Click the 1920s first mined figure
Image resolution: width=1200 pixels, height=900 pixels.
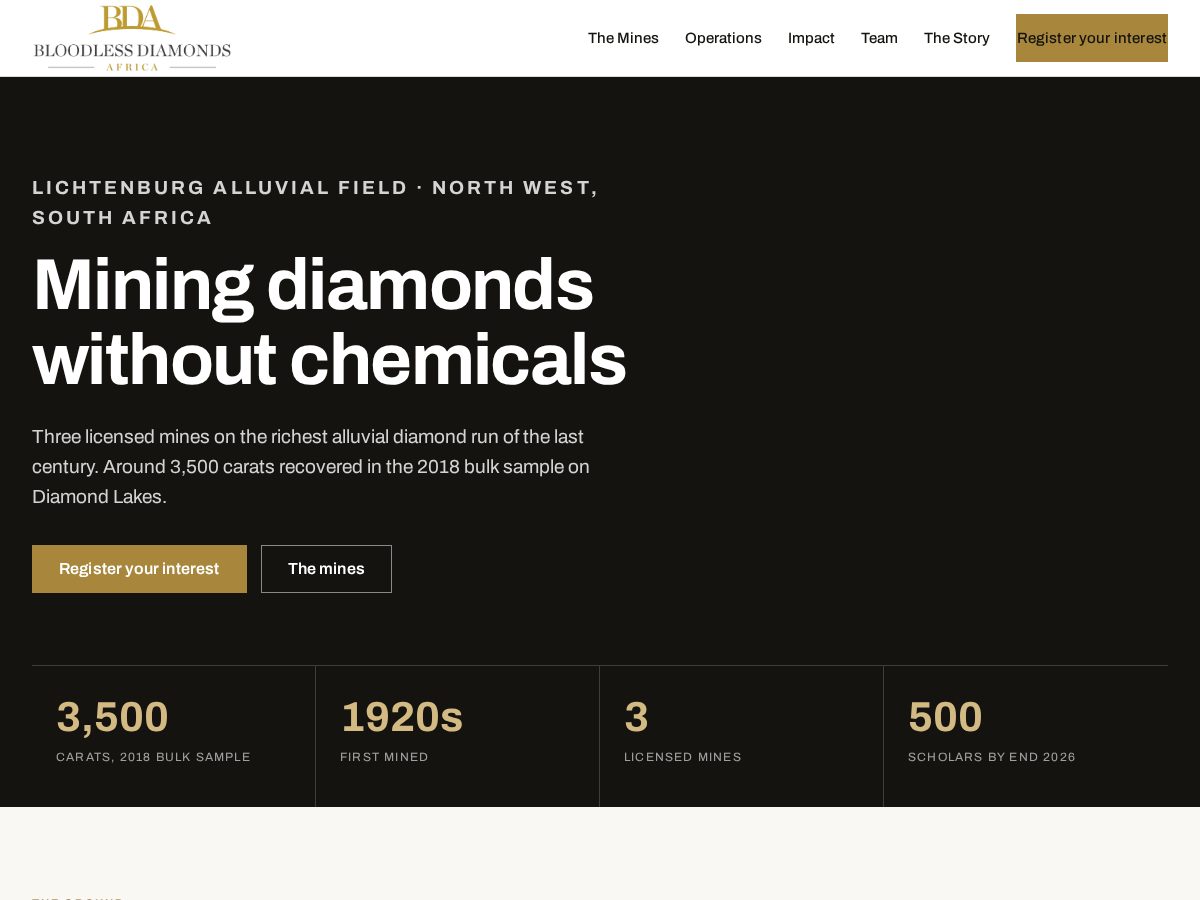pyautogui.click(x=401, y=717)
